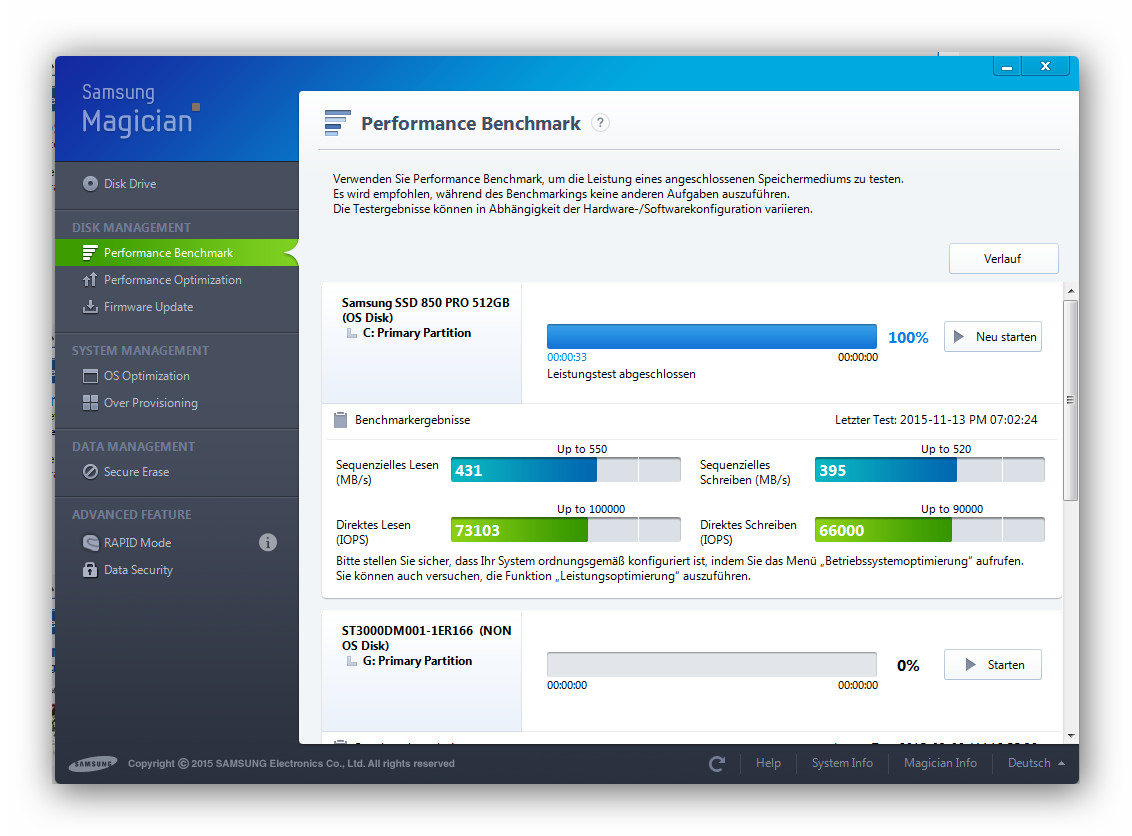The image size is (1132, 836).
Task: Close the Magician window
Action: 1045,66
